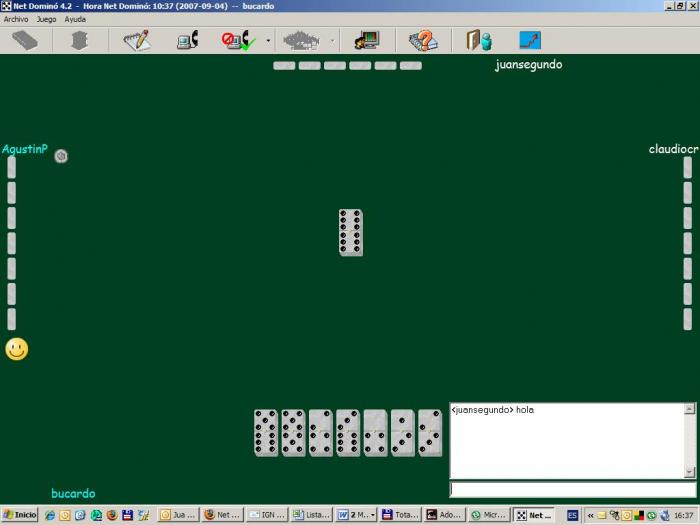700x525 pixels.
Task: Click the grayed single domino tile toolbar icon
Action: tap(25, 40)
